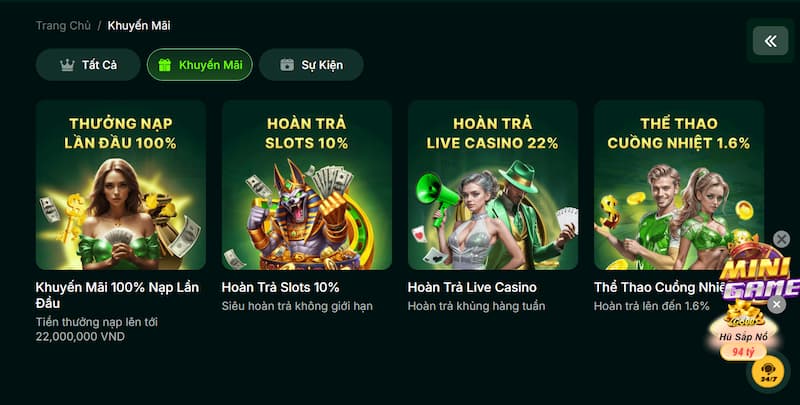Click calendar icon in Sự Kiện tab
The width and height of the screenshot is (800, 405).
coord(287,65)
